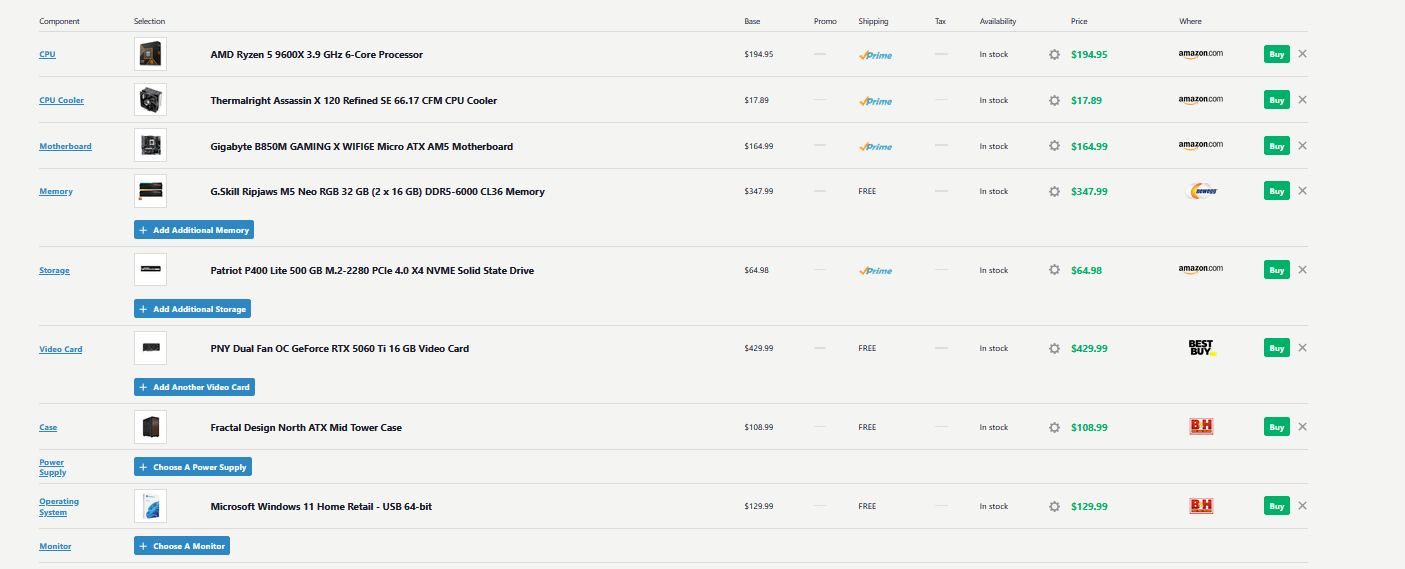The width and height of the screenshot is (1405, 569).
Task: Open the Monitor component link
Action: pos(55,546)
